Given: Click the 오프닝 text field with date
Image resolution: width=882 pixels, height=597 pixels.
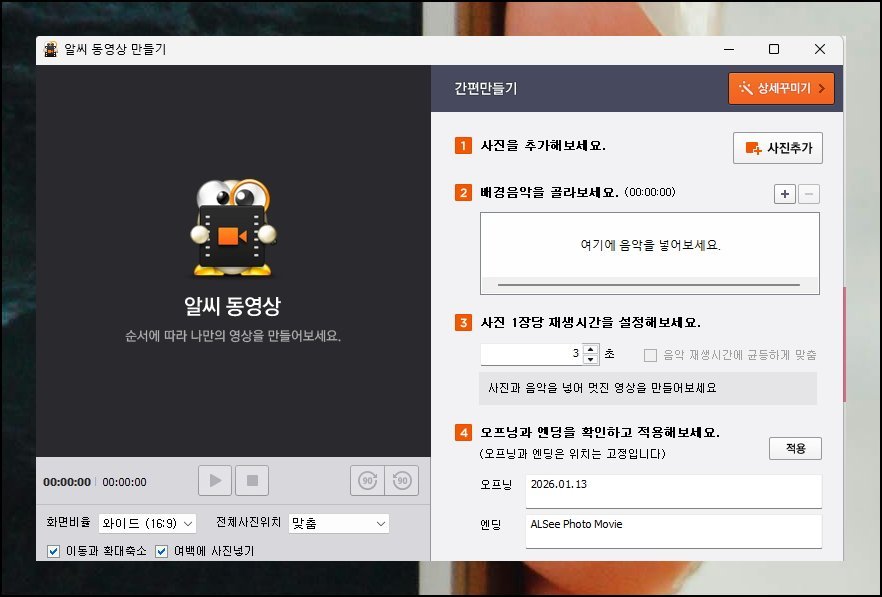Looking at the screenshot, I should click(x=673, y=491).
